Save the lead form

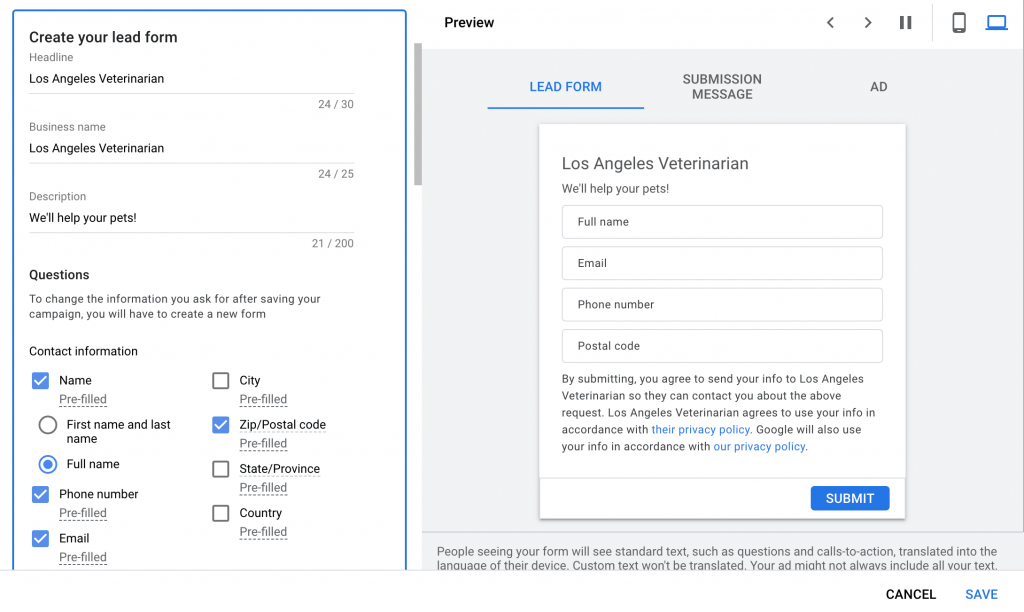pos(982,594)
